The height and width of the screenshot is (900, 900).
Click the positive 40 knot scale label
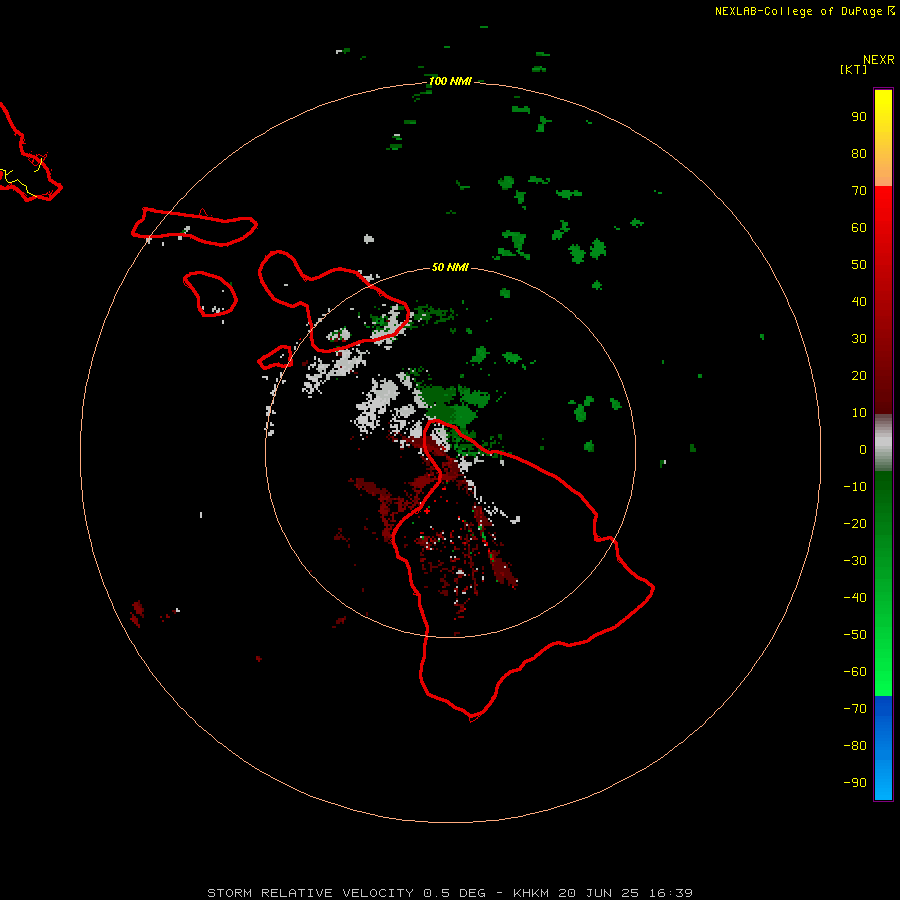859,301
